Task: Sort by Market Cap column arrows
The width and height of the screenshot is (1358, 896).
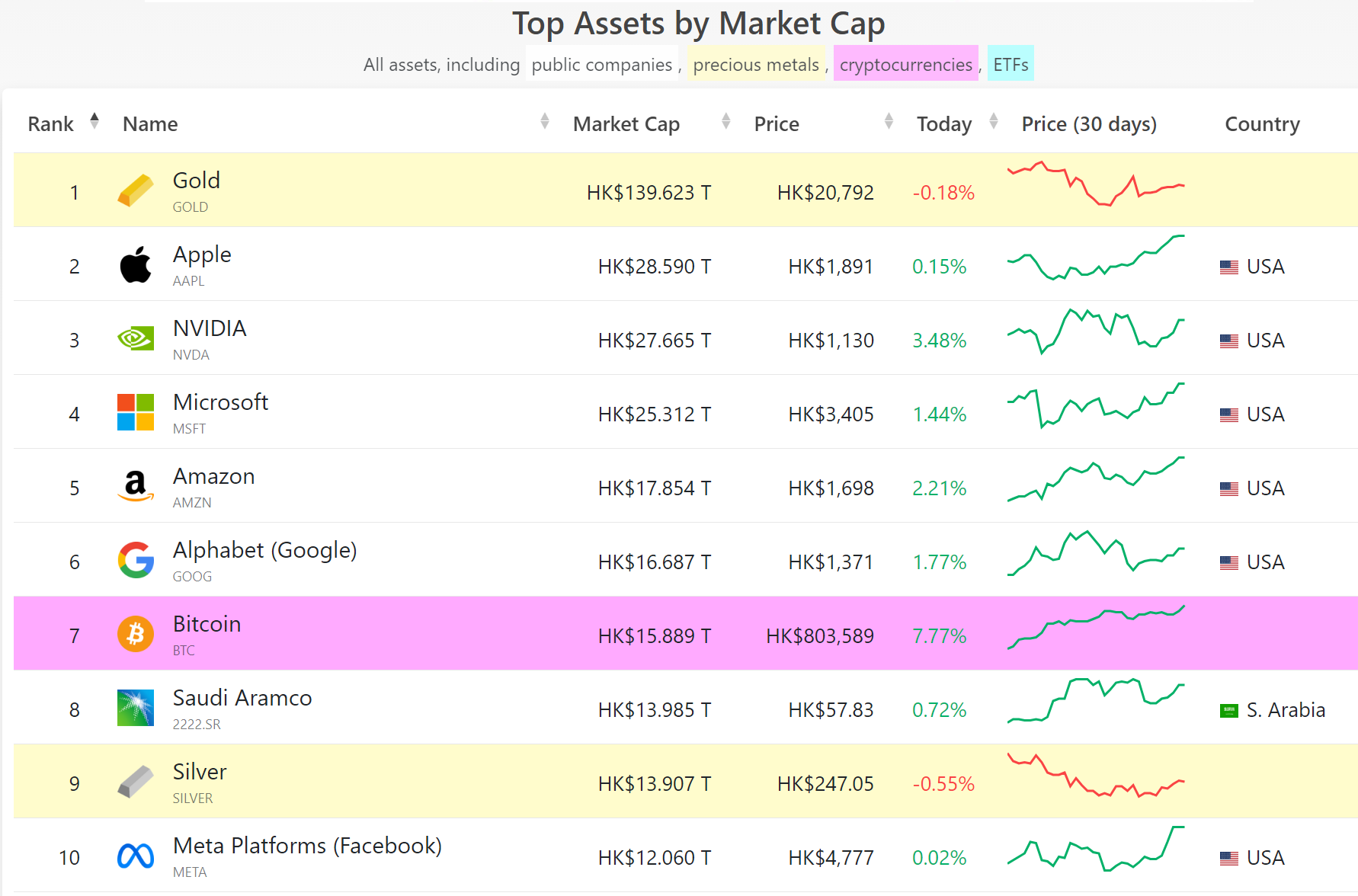Action: click(x=726, y=121)
